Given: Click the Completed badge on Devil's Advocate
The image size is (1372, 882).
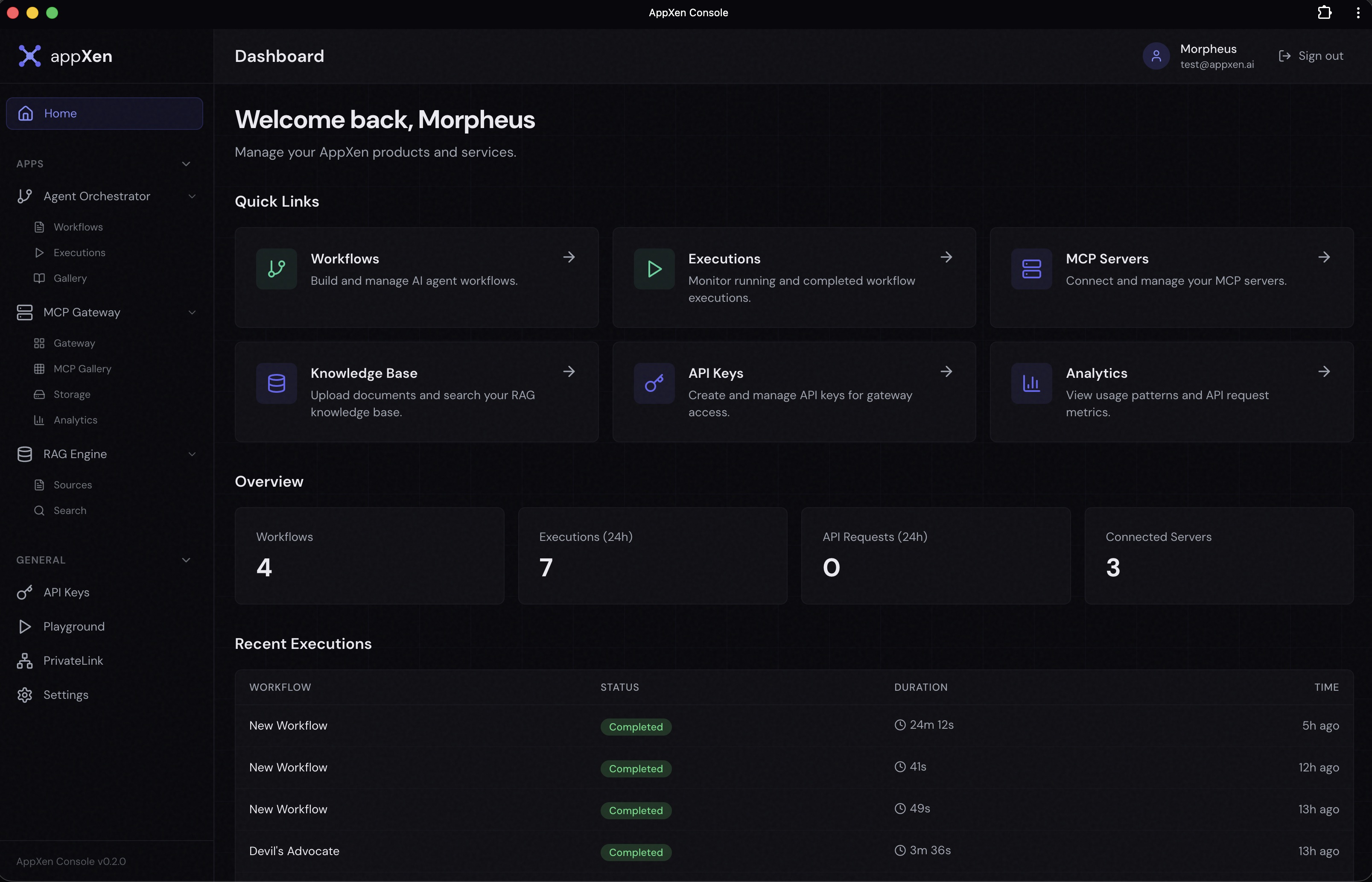Looking at the screenshot, I should tap(636, 852).
